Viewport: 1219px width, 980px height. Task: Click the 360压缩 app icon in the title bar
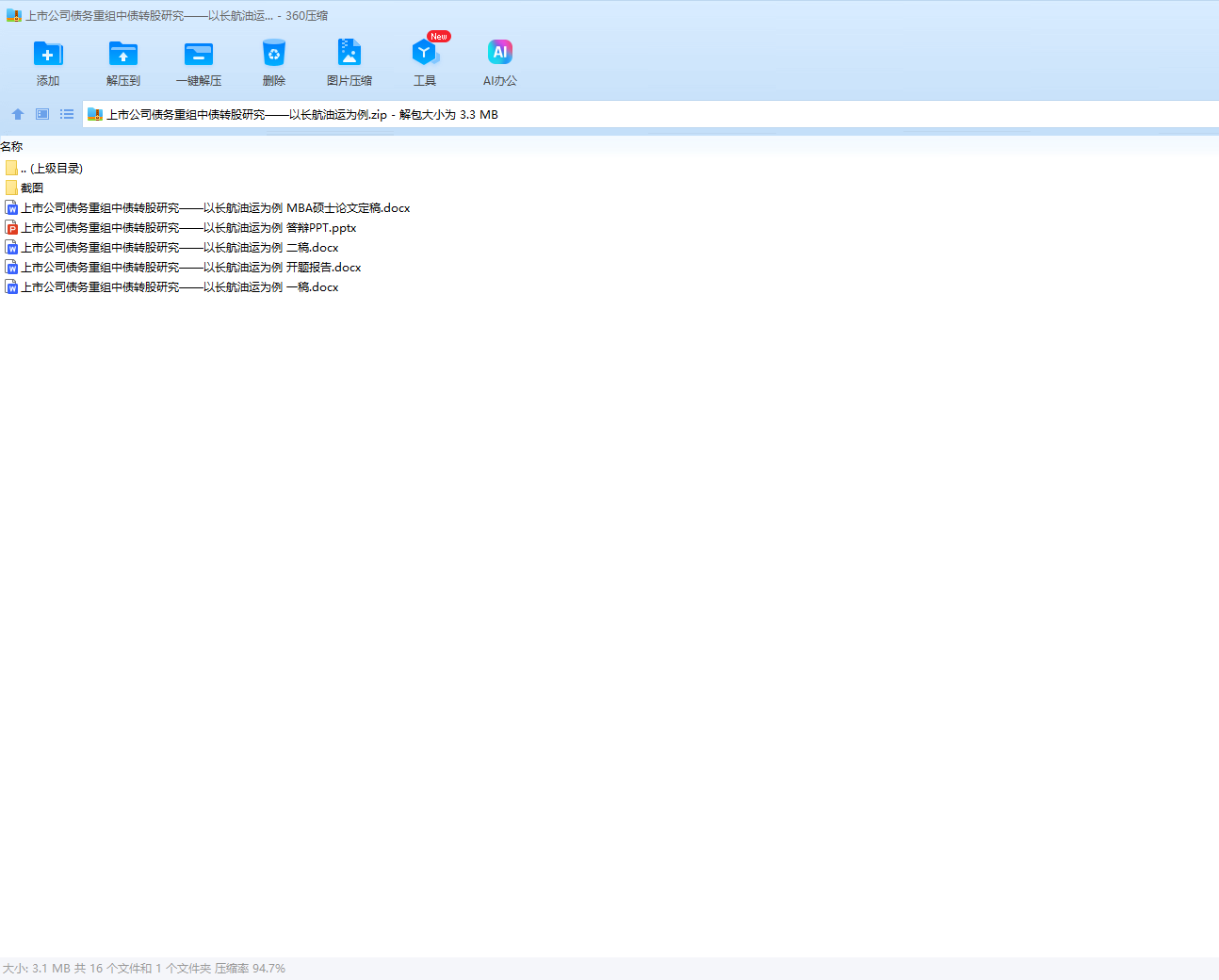point(14,16)
